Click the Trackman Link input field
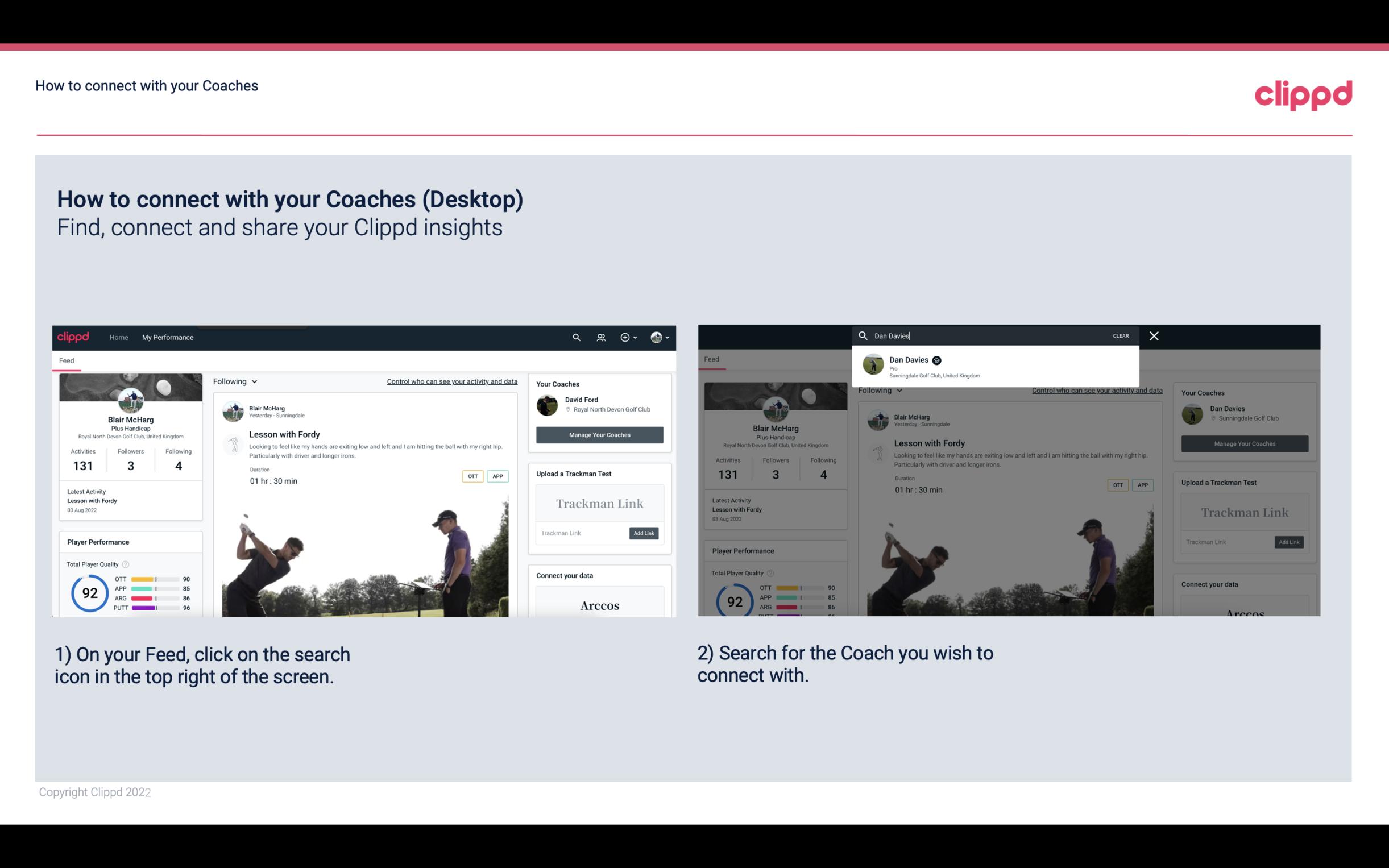 pyautogui.click(x=580, y=532)
